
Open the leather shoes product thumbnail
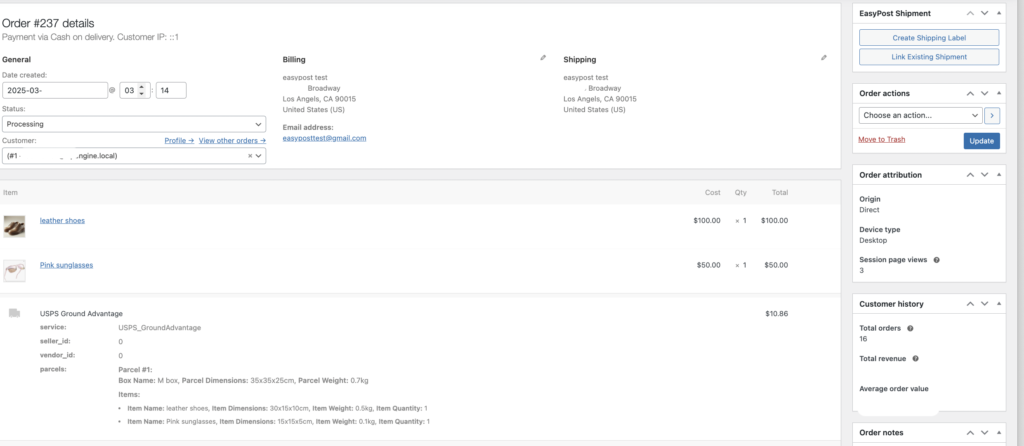[14, 226]
